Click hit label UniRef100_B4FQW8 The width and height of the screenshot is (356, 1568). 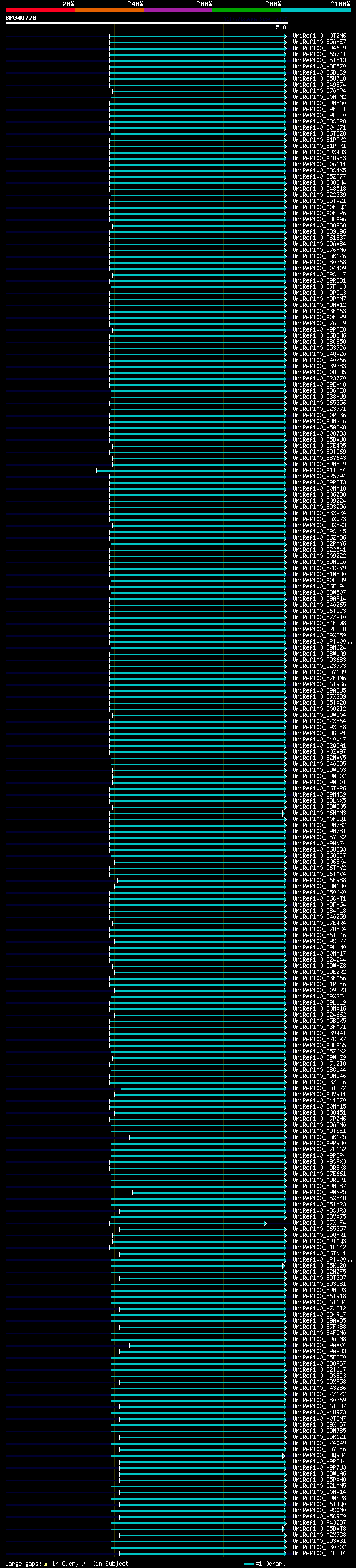[319, 624]
